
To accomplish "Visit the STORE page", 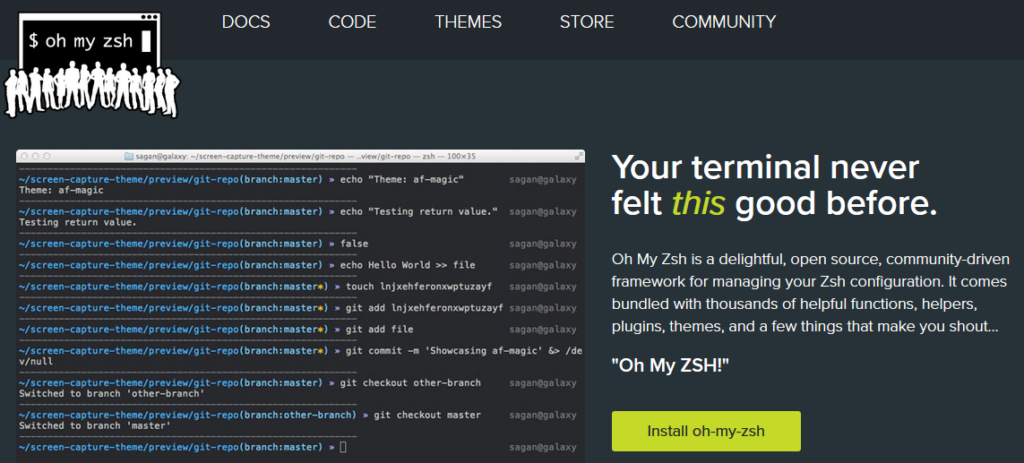I will point(587,22).
